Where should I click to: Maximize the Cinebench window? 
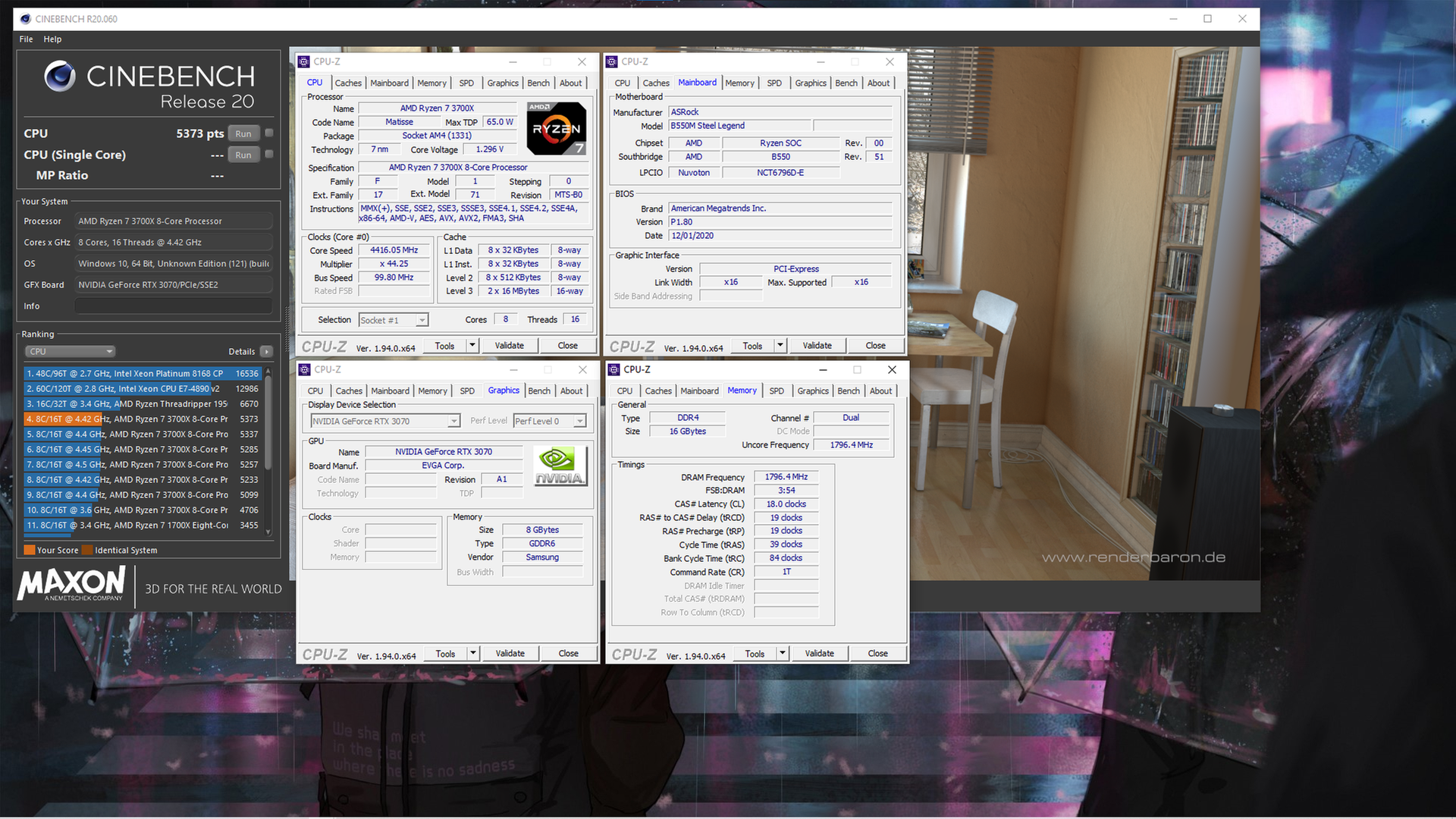pos(1207,19)
